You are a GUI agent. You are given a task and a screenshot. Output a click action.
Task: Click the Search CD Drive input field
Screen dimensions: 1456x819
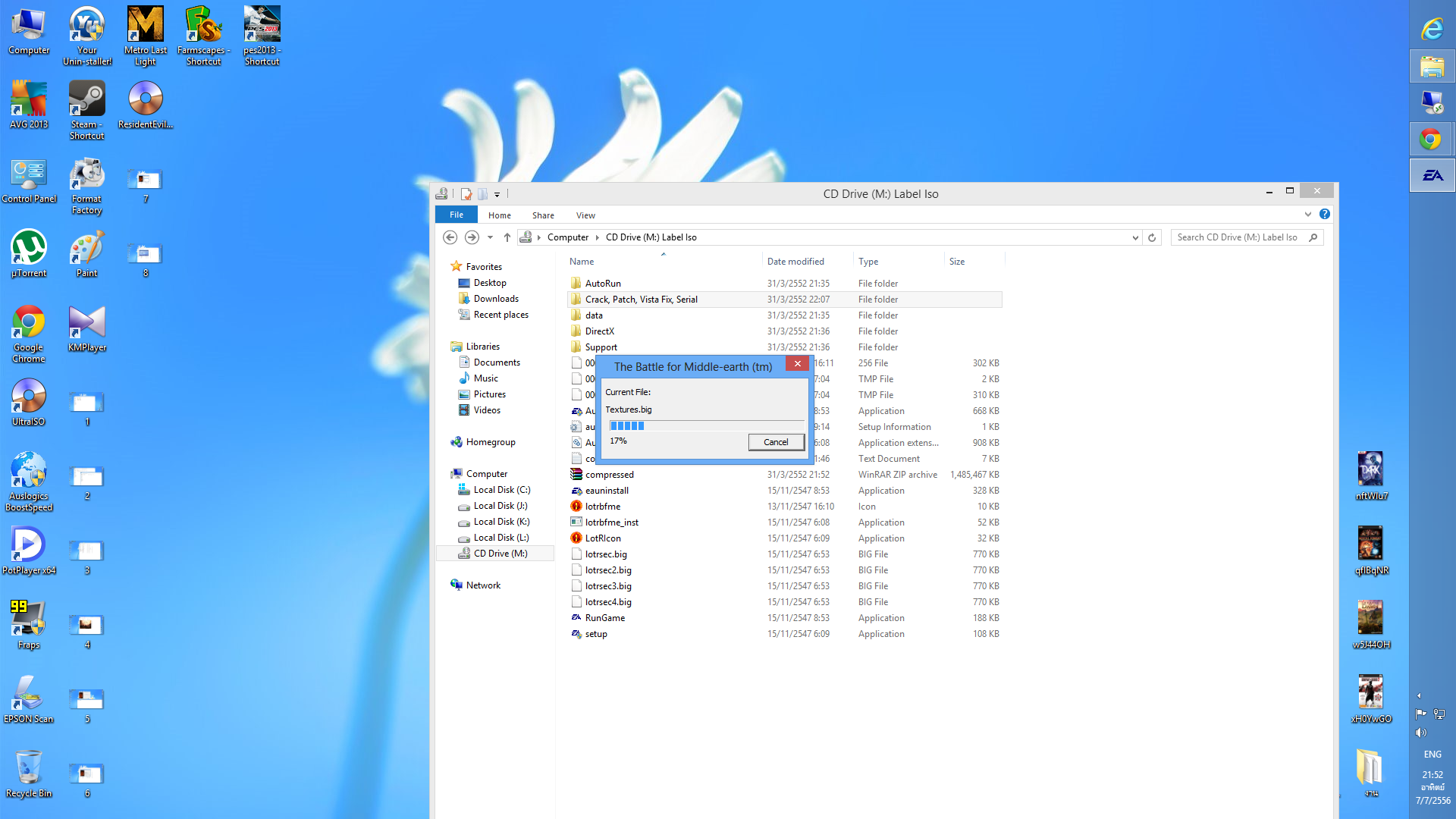1238,237
